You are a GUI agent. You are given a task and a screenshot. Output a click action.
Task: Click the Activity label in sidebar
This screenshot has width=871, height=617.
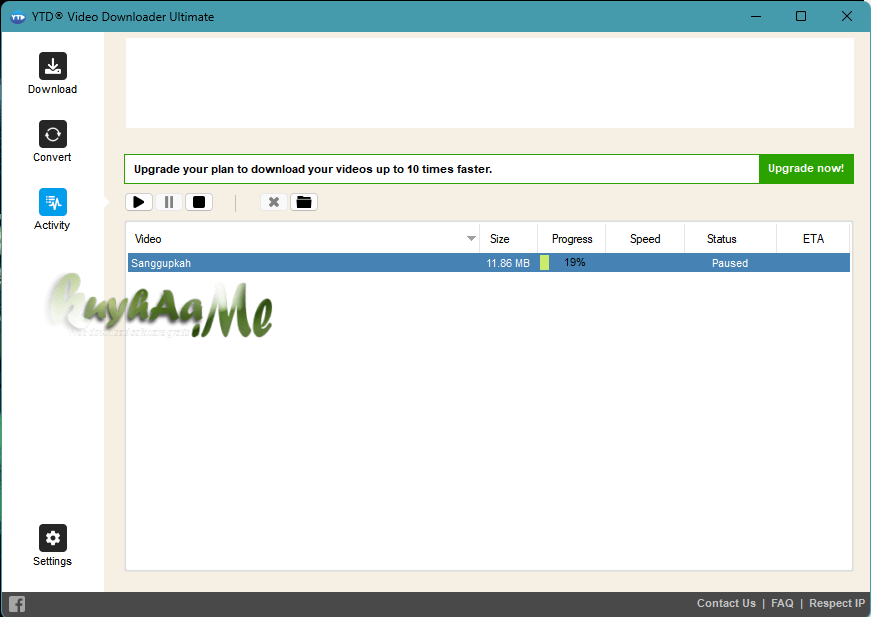point(52,225)
